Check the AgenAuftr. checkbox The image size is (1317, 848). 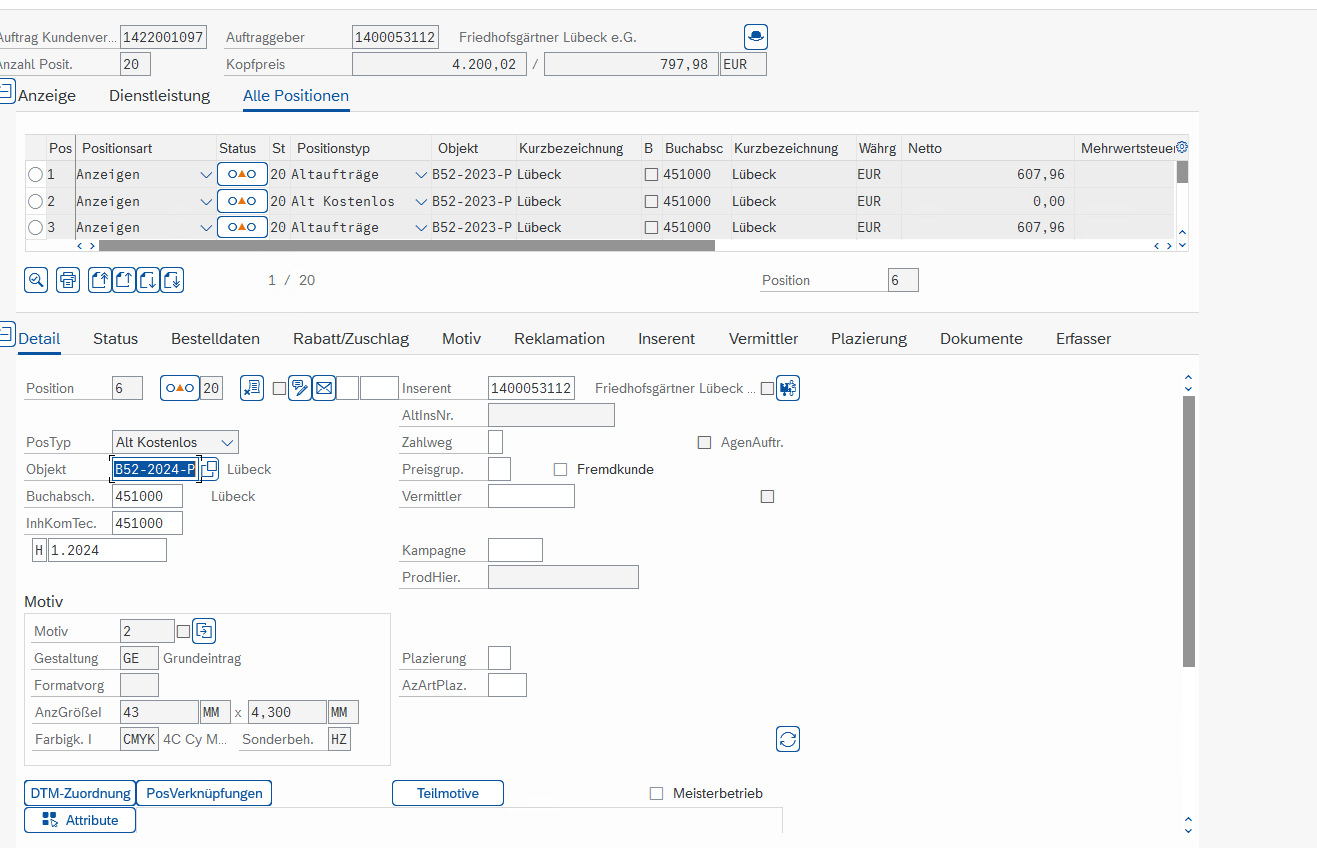[x=704, y=442]
